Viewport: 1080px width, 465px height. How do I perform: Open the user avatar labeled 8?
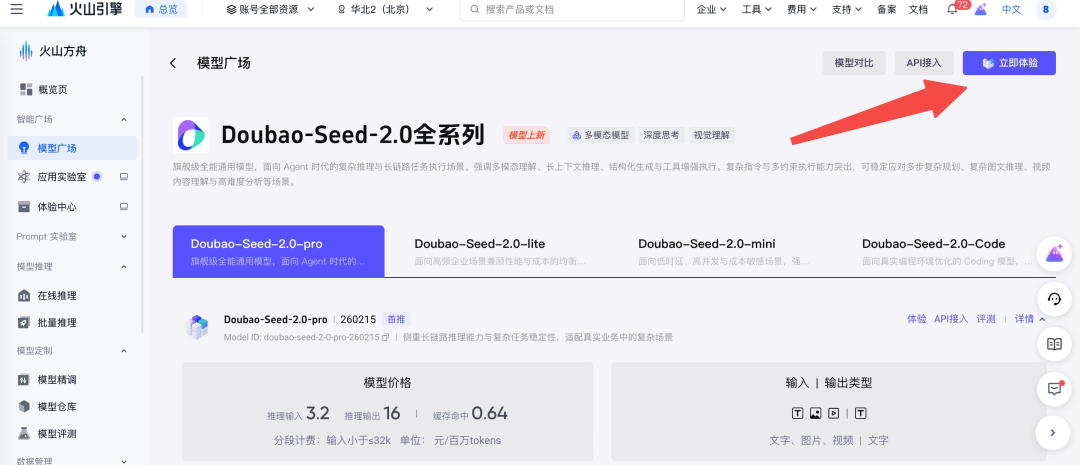point(1046,10)
